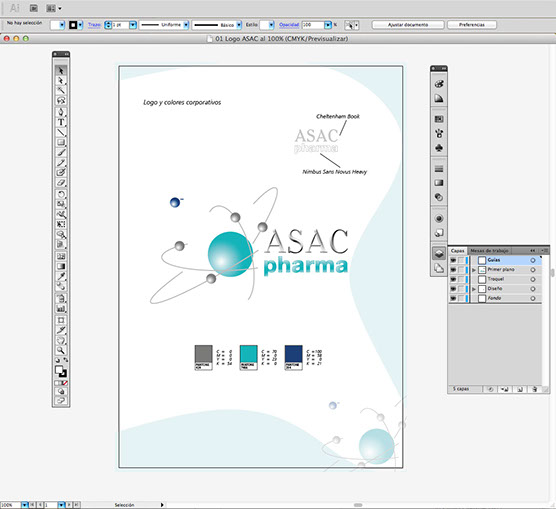Select the Type tool
Viewport: 556px width, 509px height.
[61, 122]
